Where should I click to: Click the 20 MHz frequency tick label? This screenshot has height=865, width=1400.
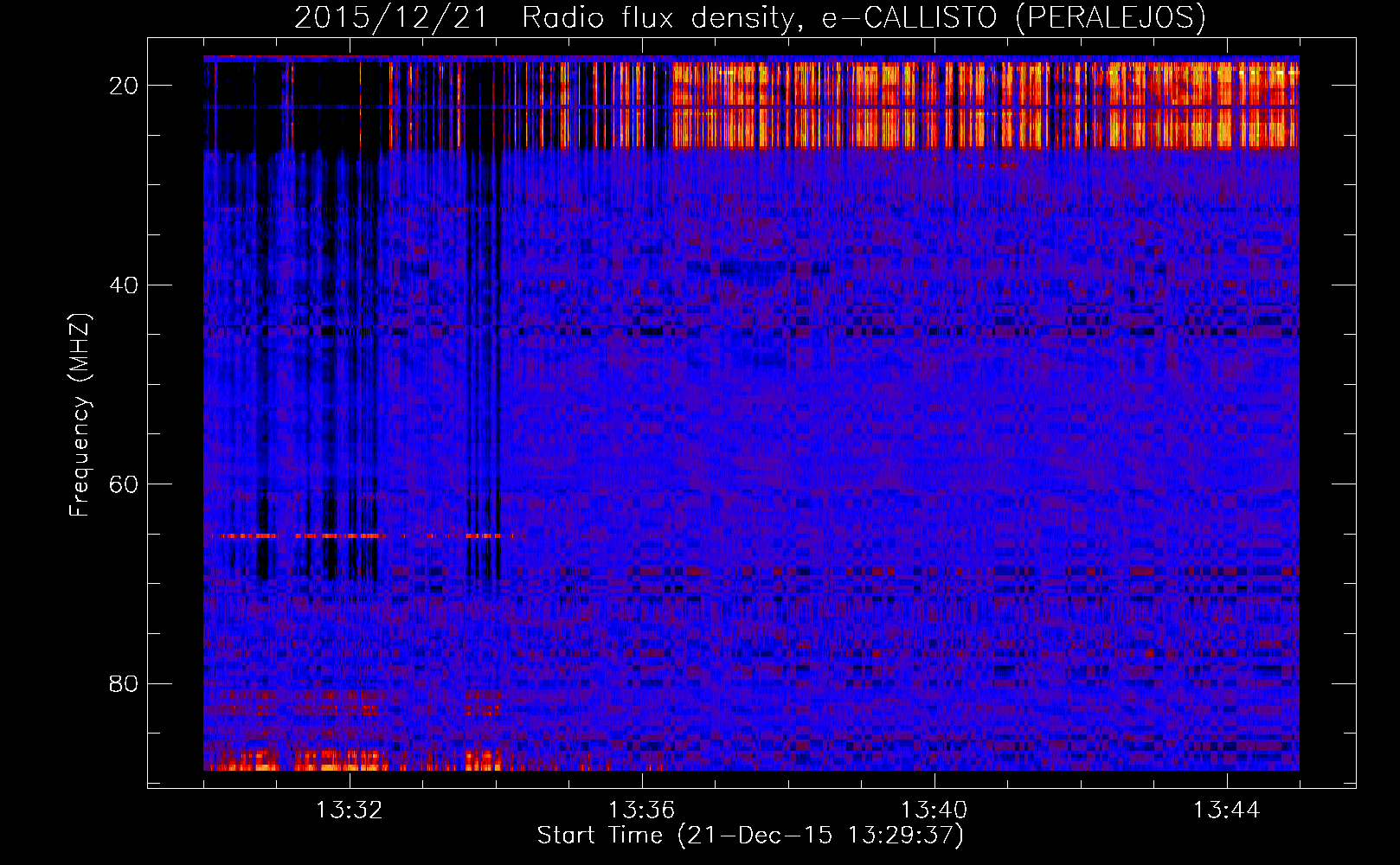124,86
